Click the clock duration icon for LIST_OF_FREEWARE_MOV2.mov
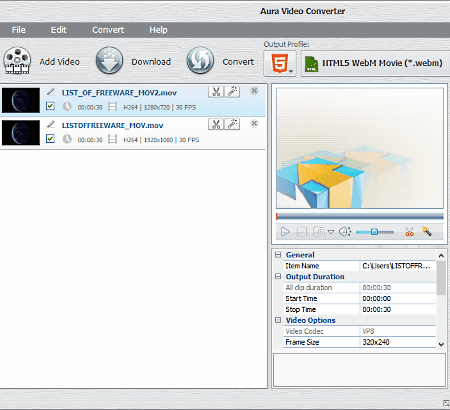Viewport: 450px width, 410px height. [67, 107]
